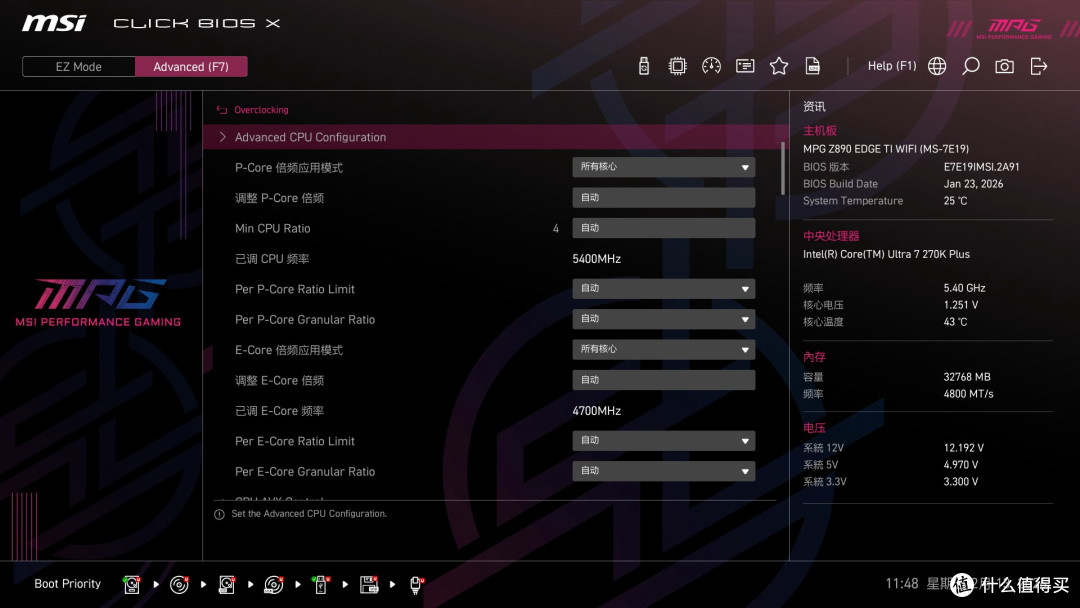This screenshot has height=608, width=1080.
Task: Click the MPG Z890 EDGE TI WIFI board name
Action: pyautogui.click(x=886, y=149)
